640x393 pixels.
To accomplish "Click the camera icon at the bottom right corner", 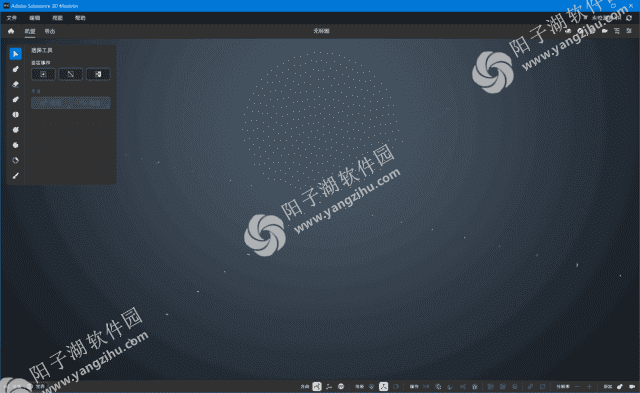I will pyautogui.click(x=632, y=386).
